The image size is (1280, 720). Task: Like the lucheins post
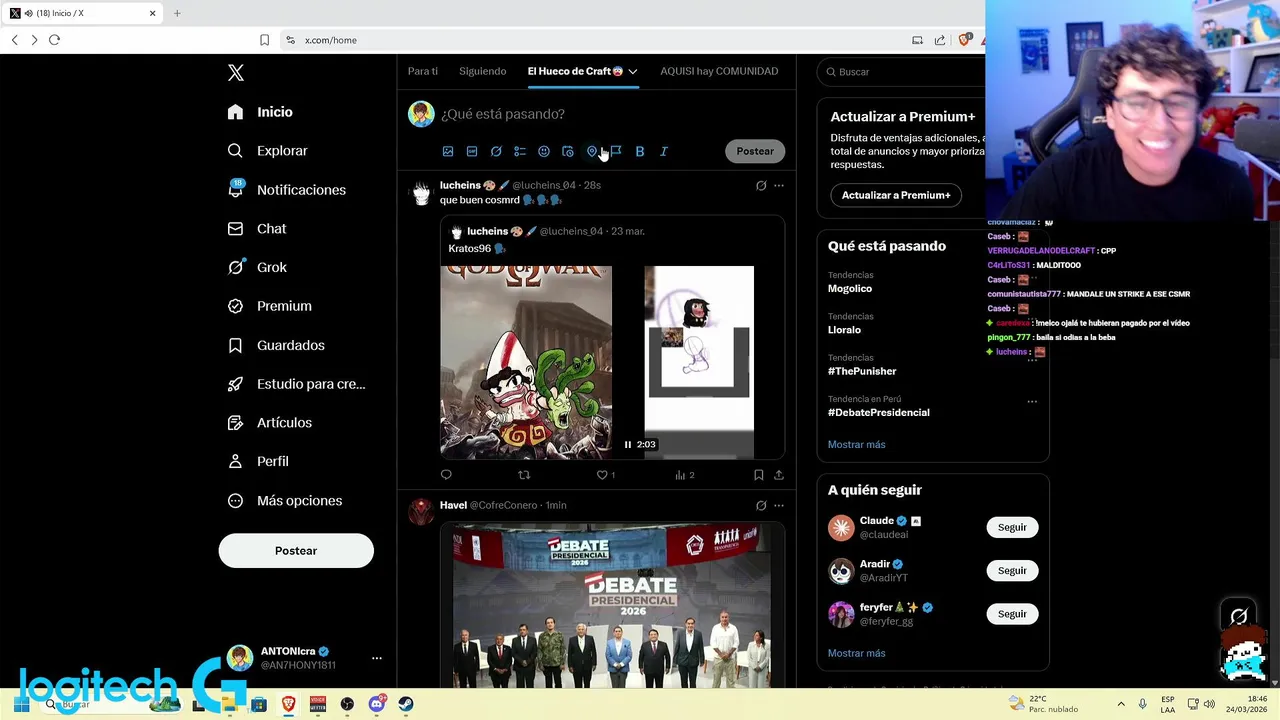coord(602,475)
